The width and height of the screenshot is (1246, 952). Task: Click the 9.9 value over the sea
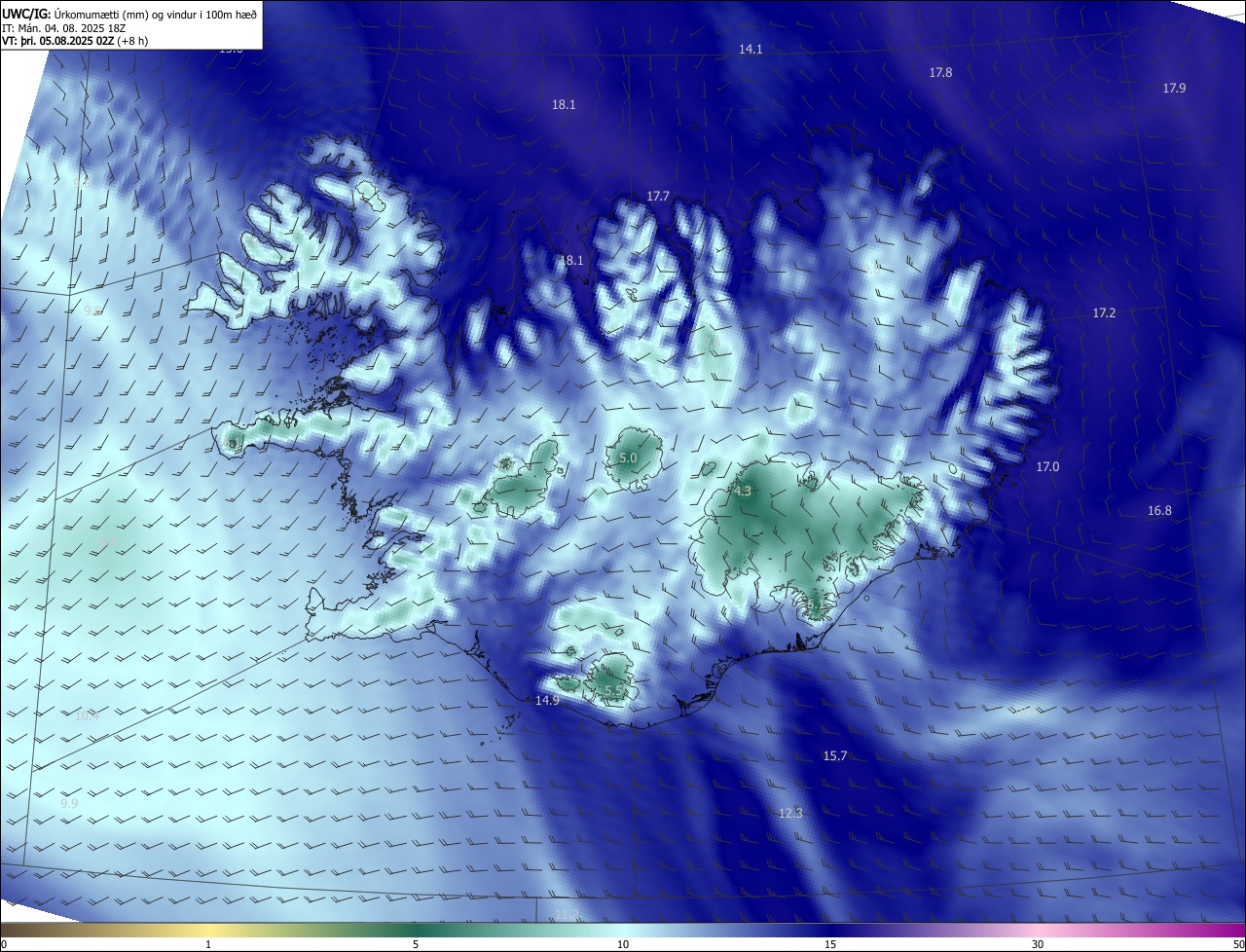[68, 803]
